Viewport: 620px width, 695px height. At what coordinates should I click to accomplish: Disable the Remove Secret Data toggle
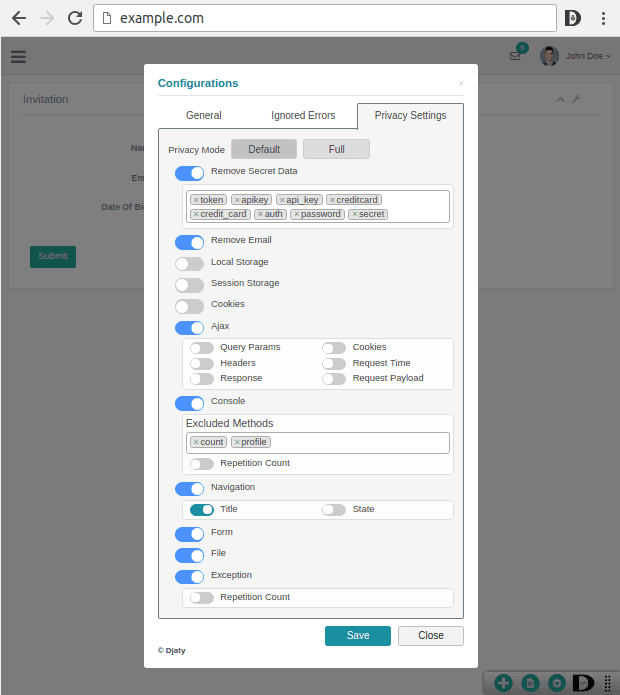pos(189,173)
